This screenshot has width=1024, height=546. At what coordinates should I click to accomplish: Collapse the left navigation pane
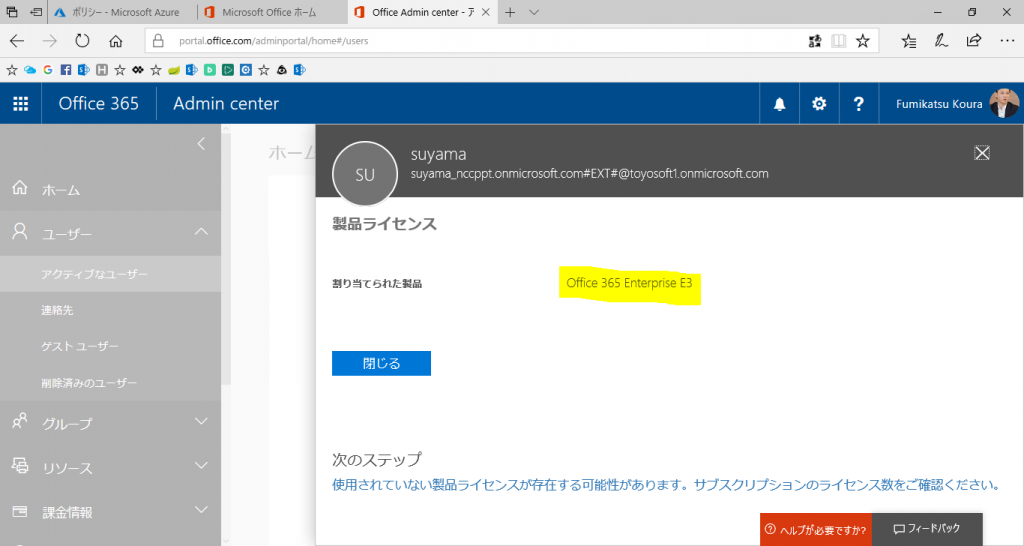click(201, 144)
